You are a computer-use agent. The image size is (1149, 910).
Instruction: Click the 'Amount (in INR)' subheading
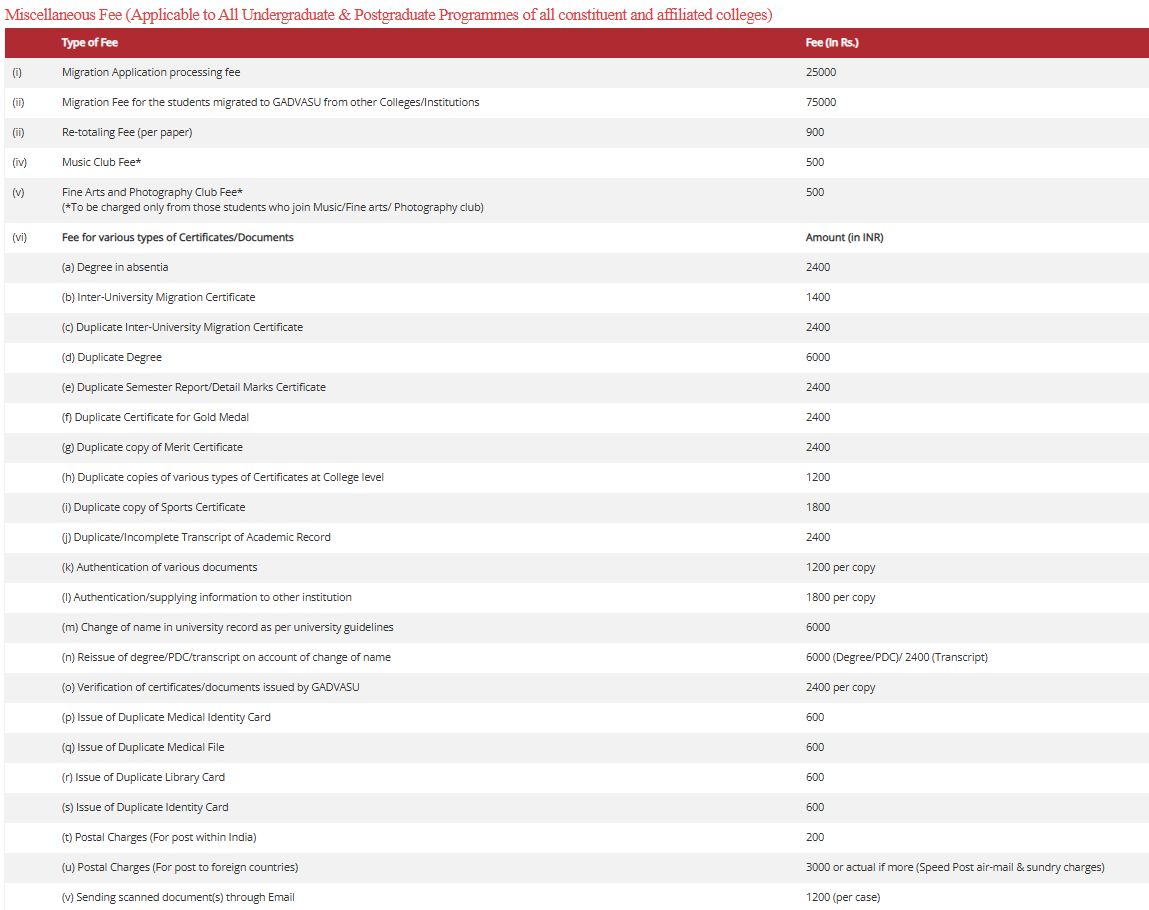pos(844,238)
